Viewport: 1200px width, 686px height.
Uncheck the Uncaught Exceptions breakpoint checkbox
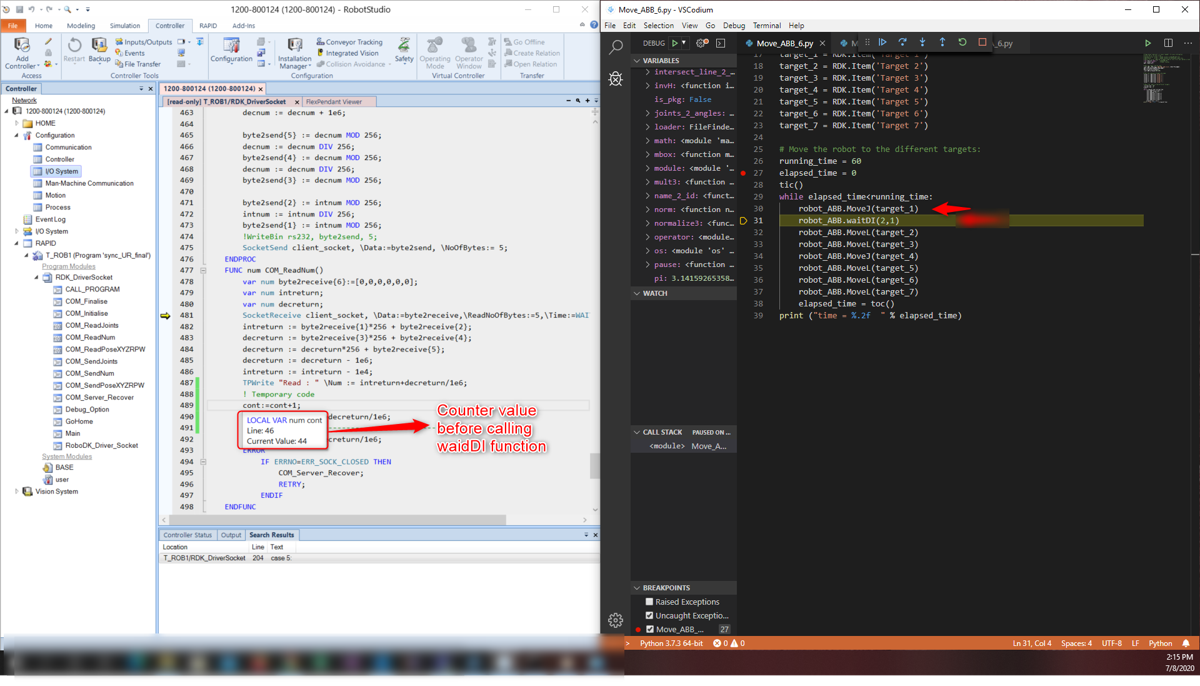(x=649, y=615)
